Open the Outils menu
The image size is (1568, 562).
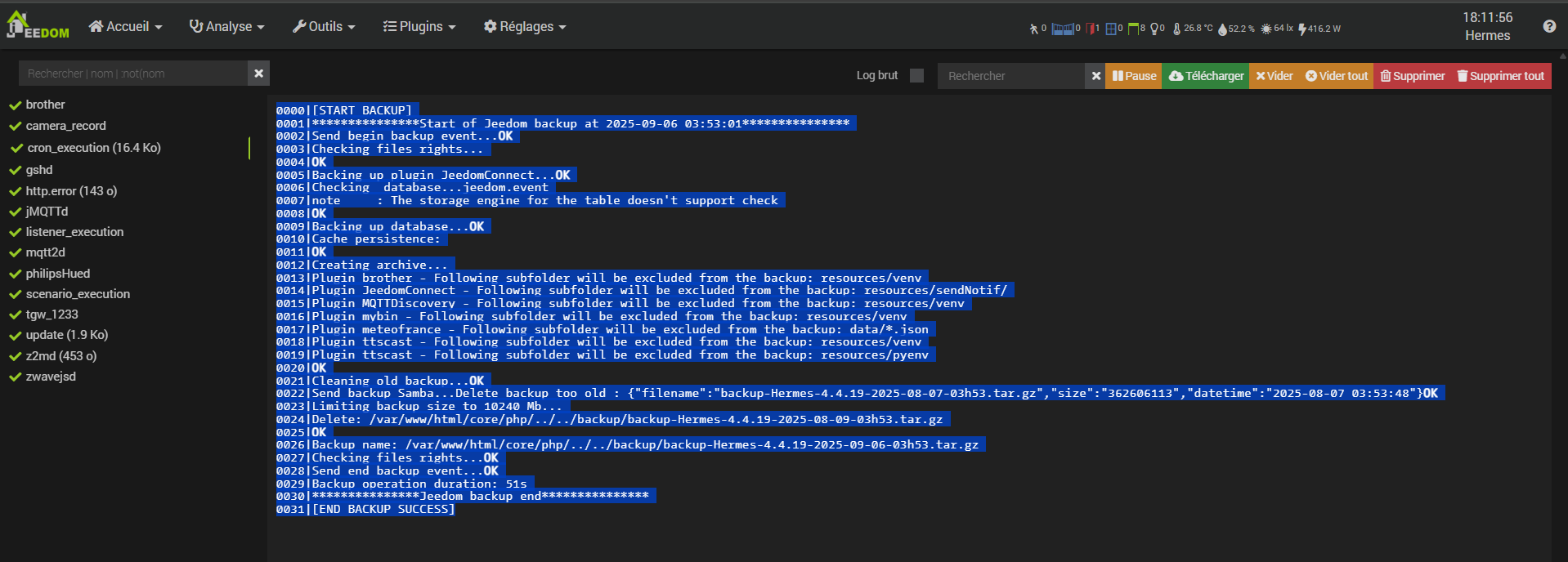click(324, 27)
